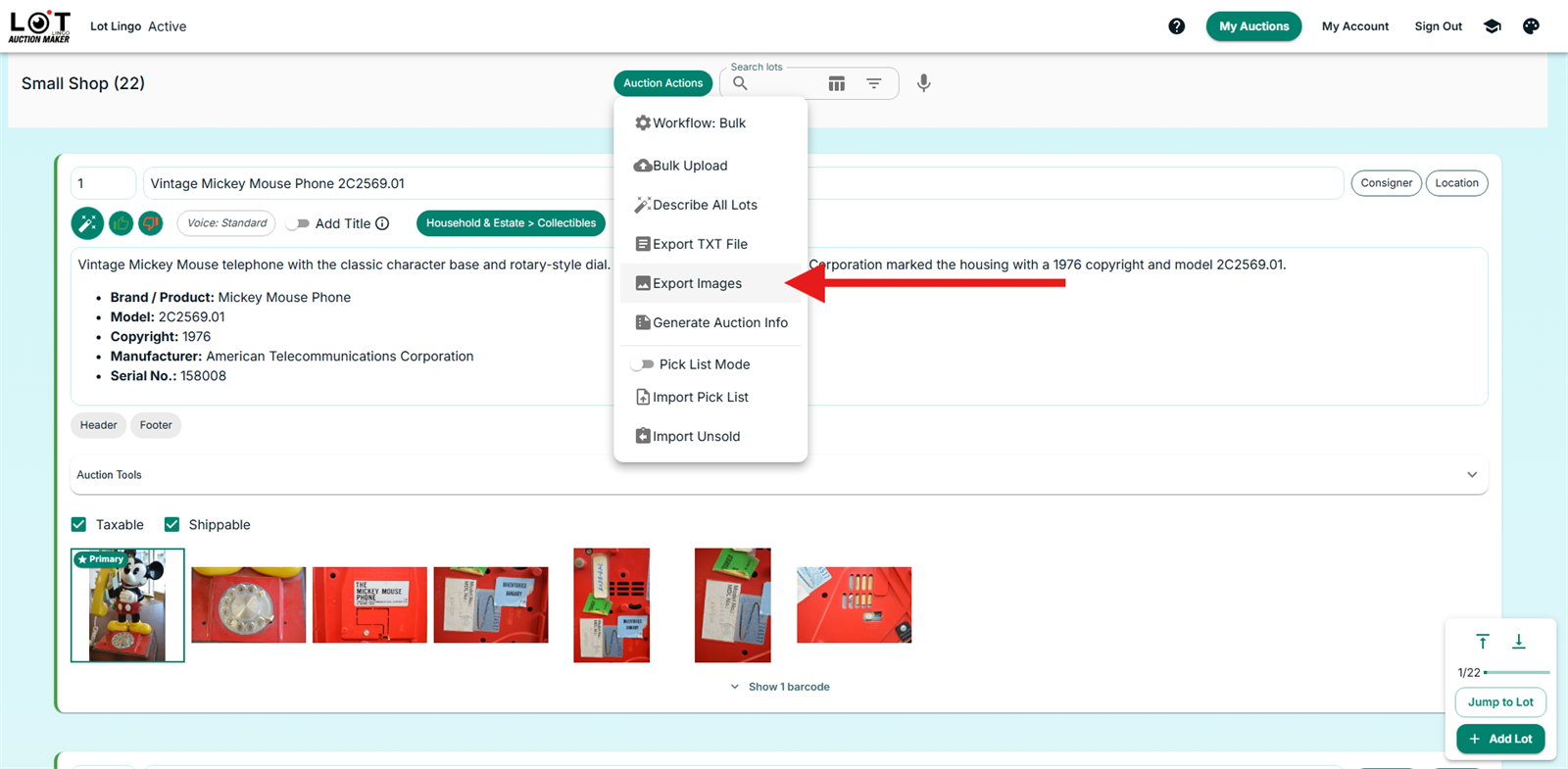Open My Account page
This screenshot has height=769, width=1568.
tap(1354, 26)
